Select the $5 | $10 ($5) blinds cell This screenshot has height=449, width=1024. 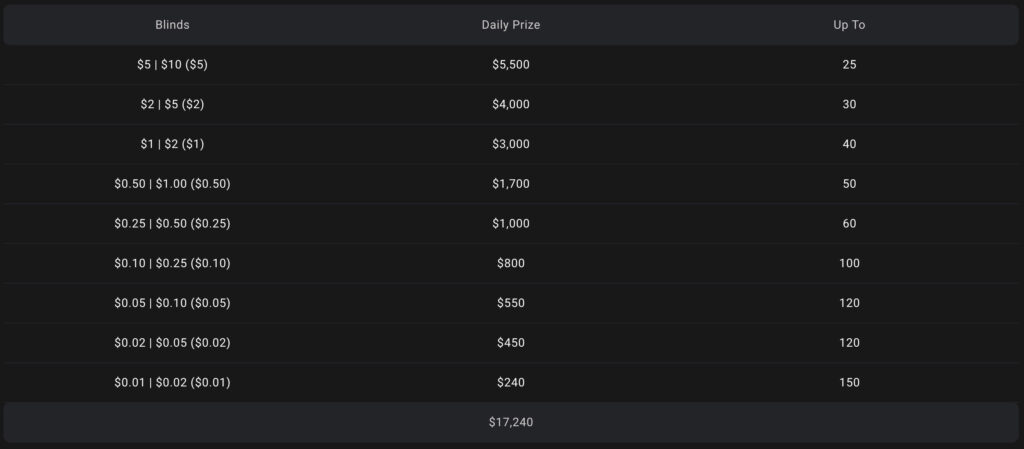point(172,64)
